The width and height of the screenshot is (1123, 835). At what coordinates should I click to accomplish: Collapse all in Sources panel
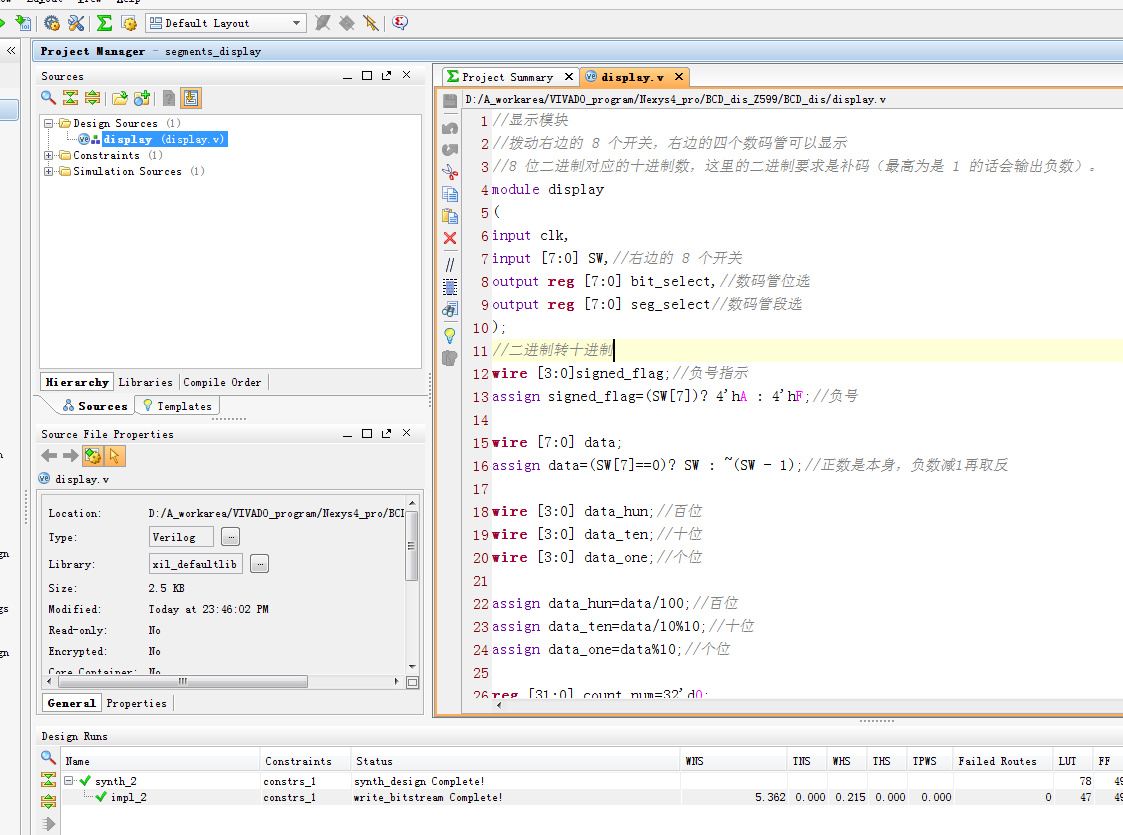click(x=70, y=97)
